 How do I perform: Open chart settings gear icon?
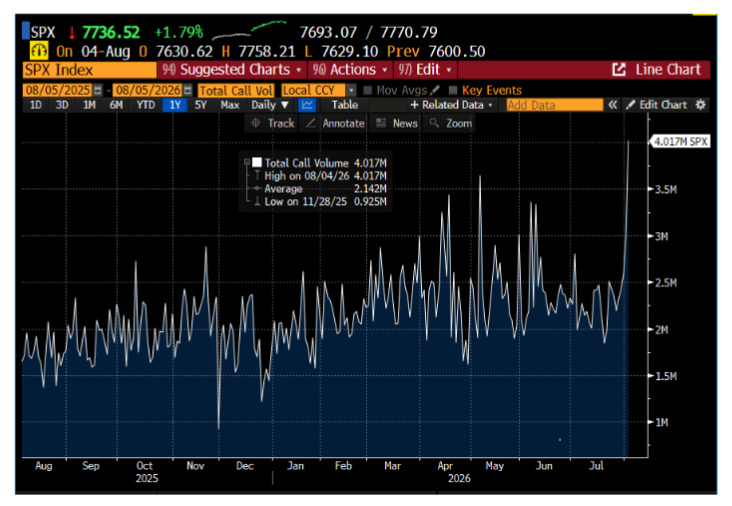(x=700, y=105)
